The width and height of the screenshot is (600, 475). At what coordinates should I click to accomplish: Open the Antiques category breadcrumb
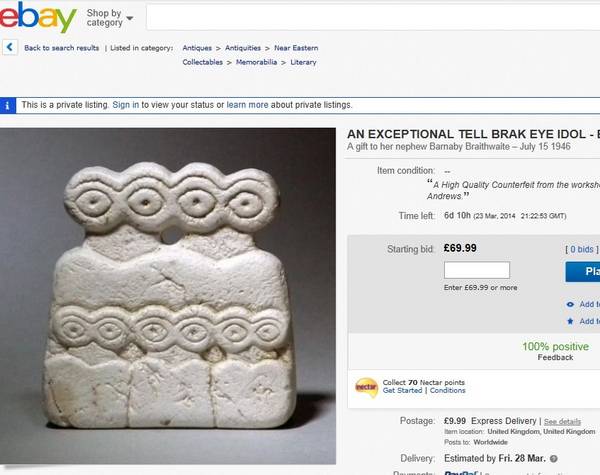pyautogui.click(x=197, y=48)
